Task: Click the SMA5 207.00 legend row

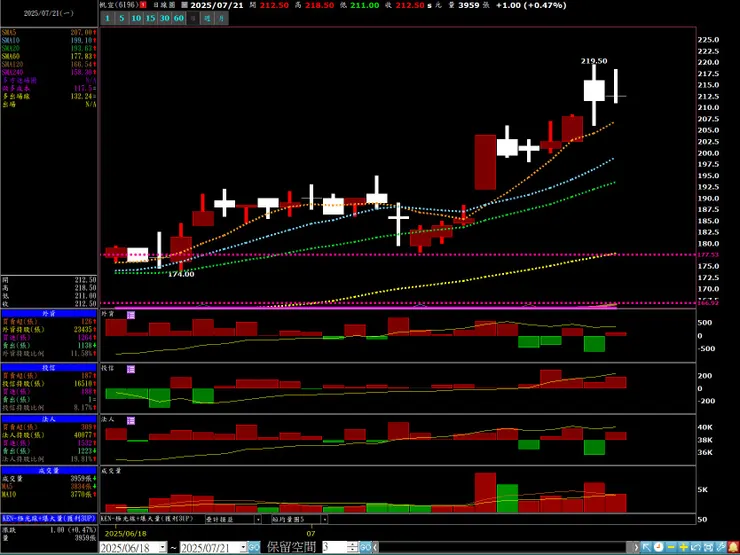Action: point(49,32)
